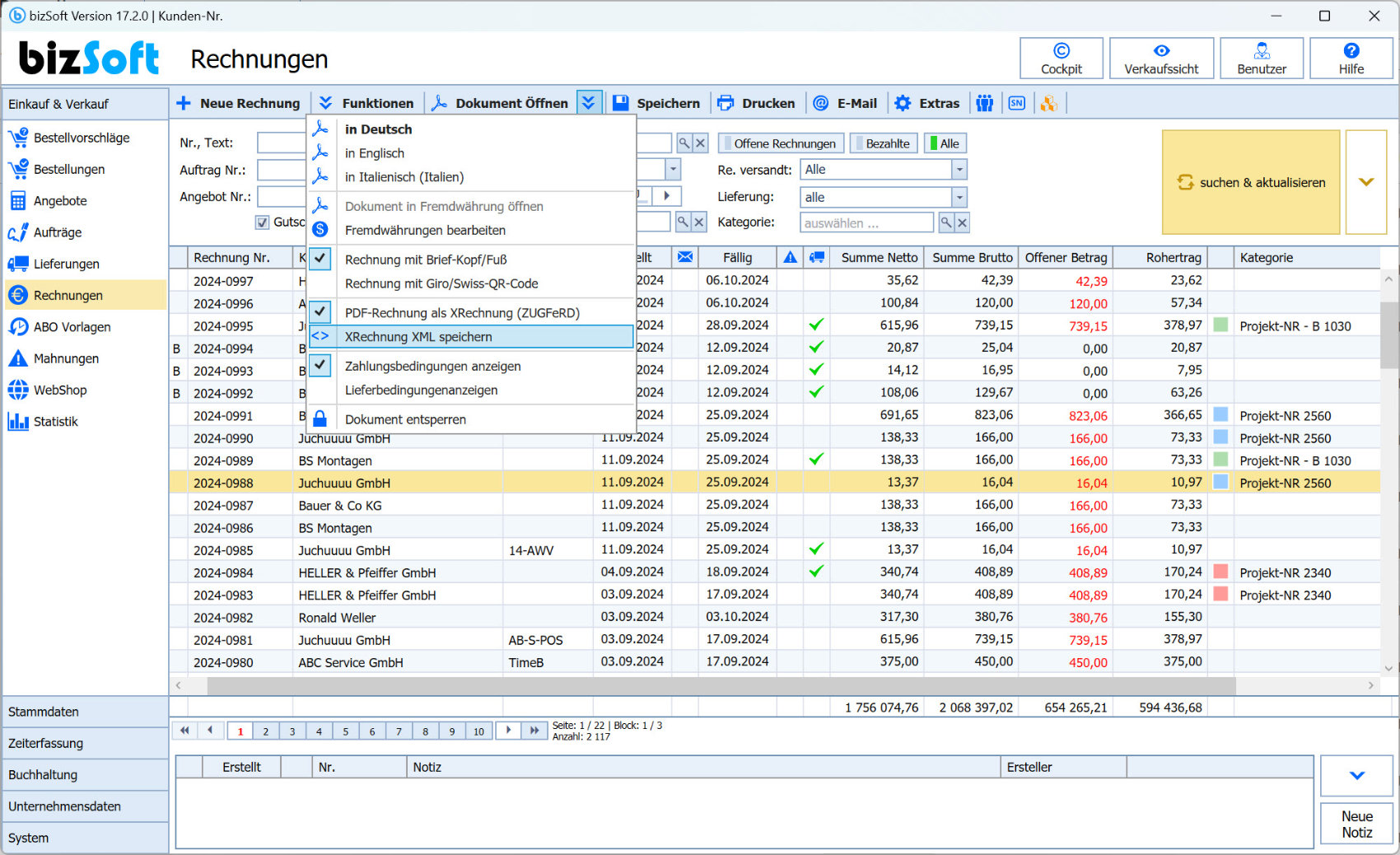Click the SN serial number icon
Screen dimensions: 1400x855
coord(1017,103)
